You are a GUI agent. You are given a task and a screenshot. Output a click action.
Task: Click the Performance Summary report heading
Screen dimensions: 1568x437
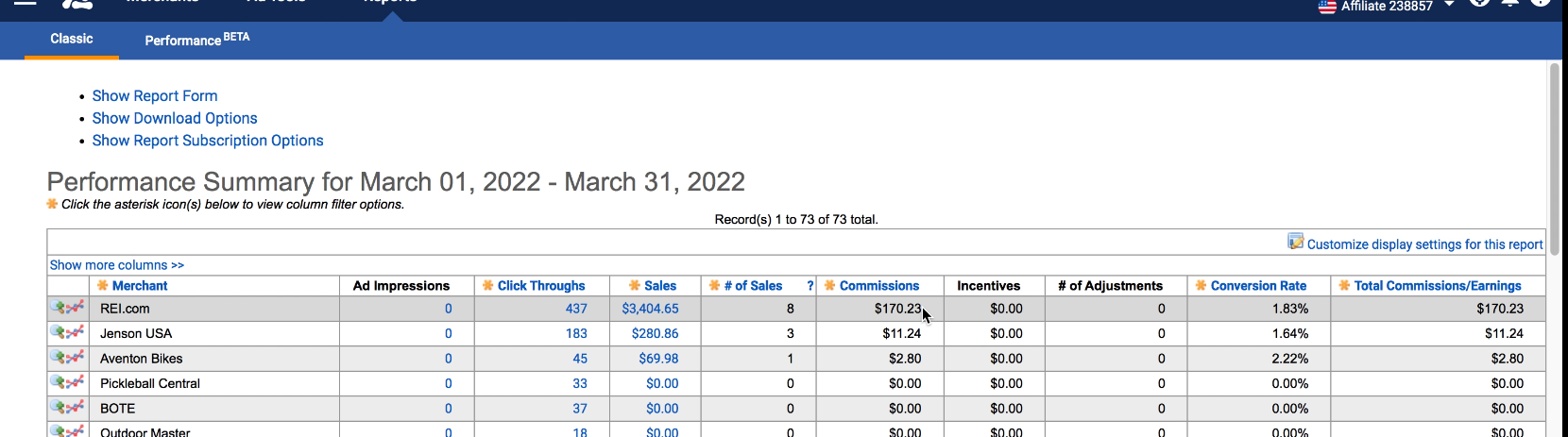pyautogui.click(x=396, y=181)
